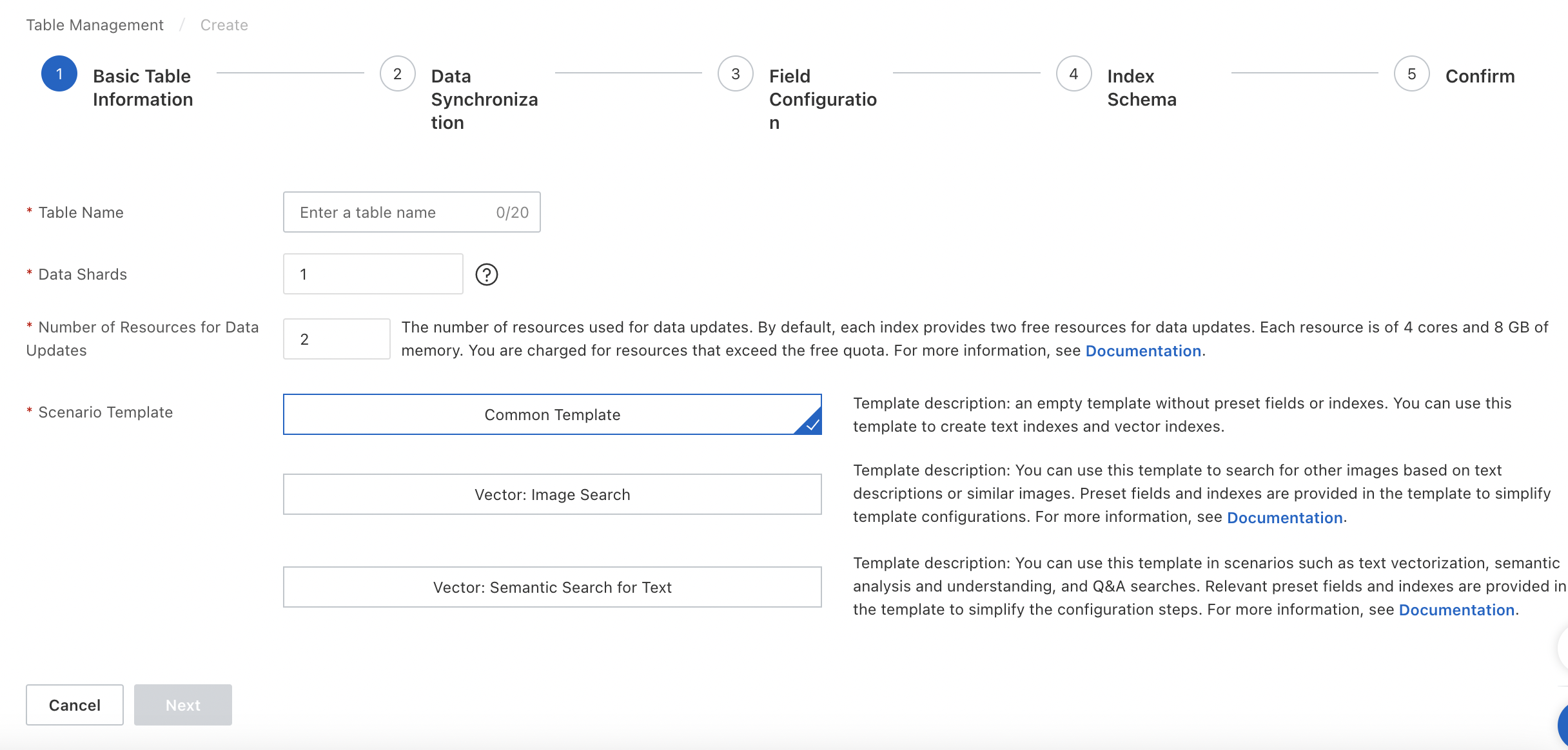Choose the Vector: Image Search template
Viewport: 1568px width, 750px height.
click(x=552, y=494)
